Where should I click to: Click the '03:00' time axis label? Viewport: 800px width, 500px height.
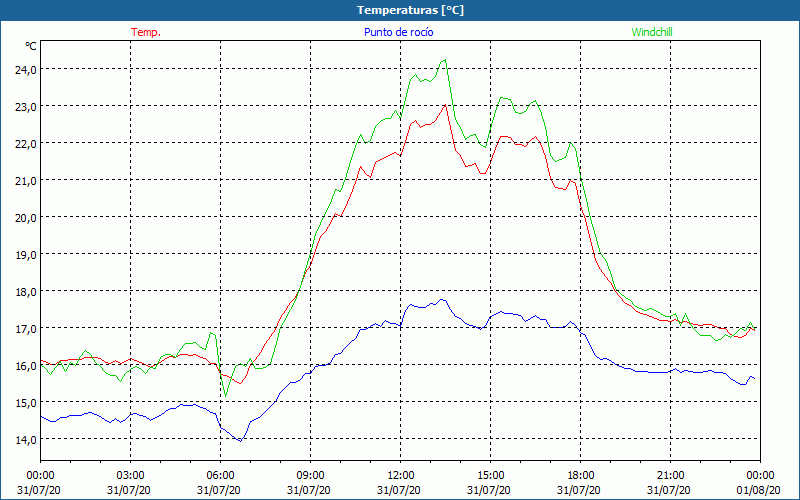[130, 476]
